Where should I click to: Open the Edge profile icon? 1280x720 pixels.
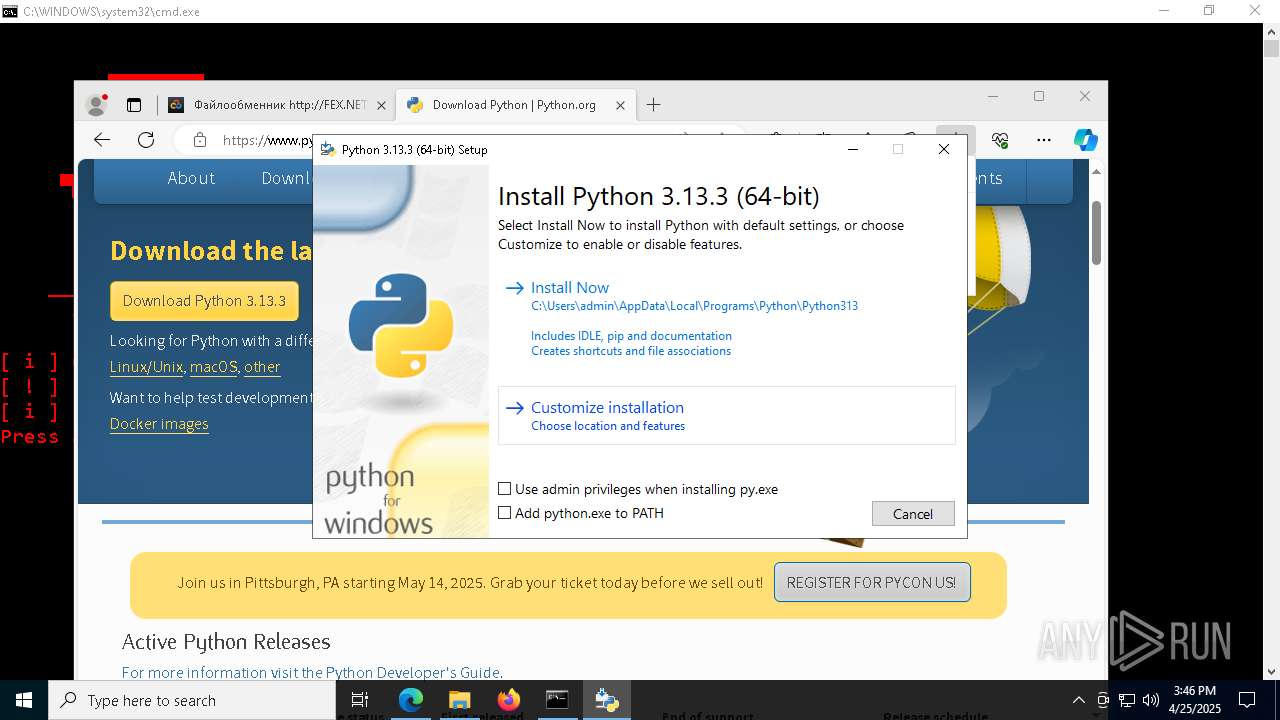(97, 104)
